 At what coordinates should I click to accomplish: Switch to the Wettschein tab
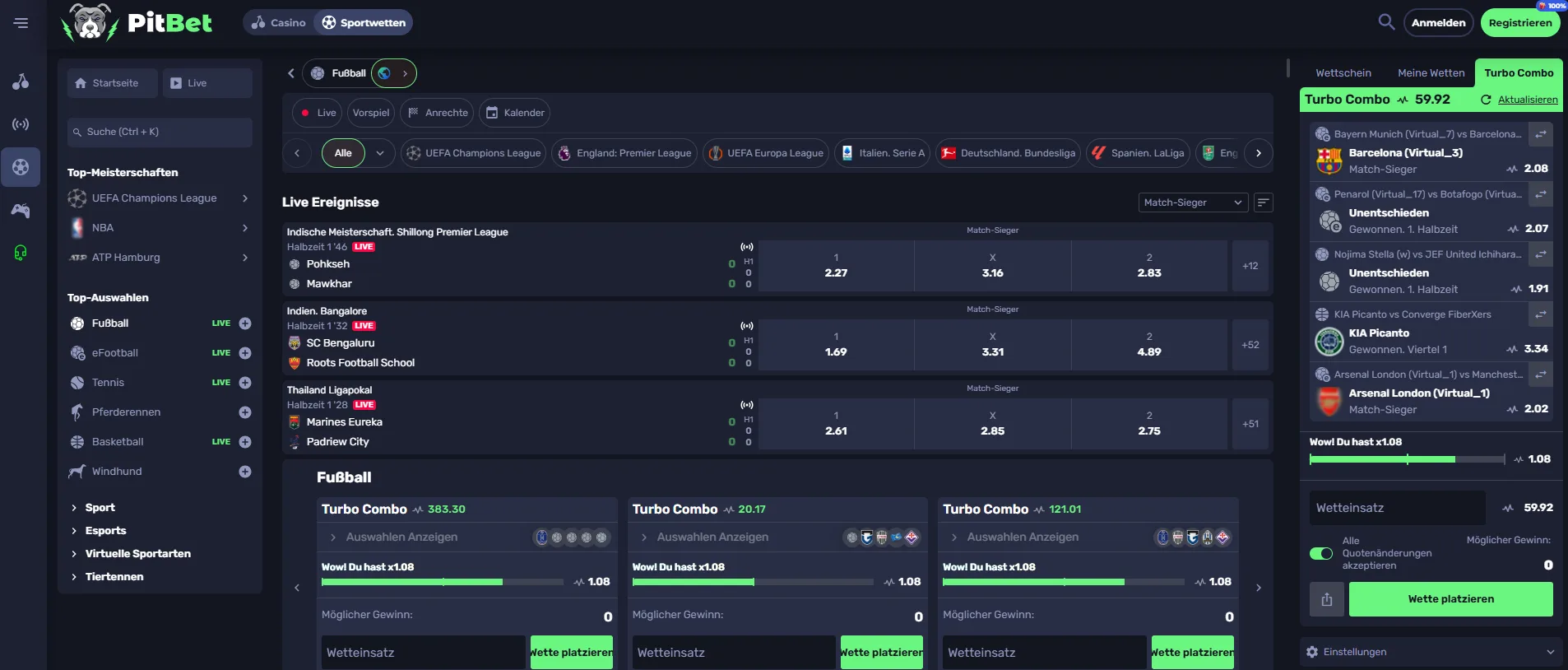point(1343,73)
